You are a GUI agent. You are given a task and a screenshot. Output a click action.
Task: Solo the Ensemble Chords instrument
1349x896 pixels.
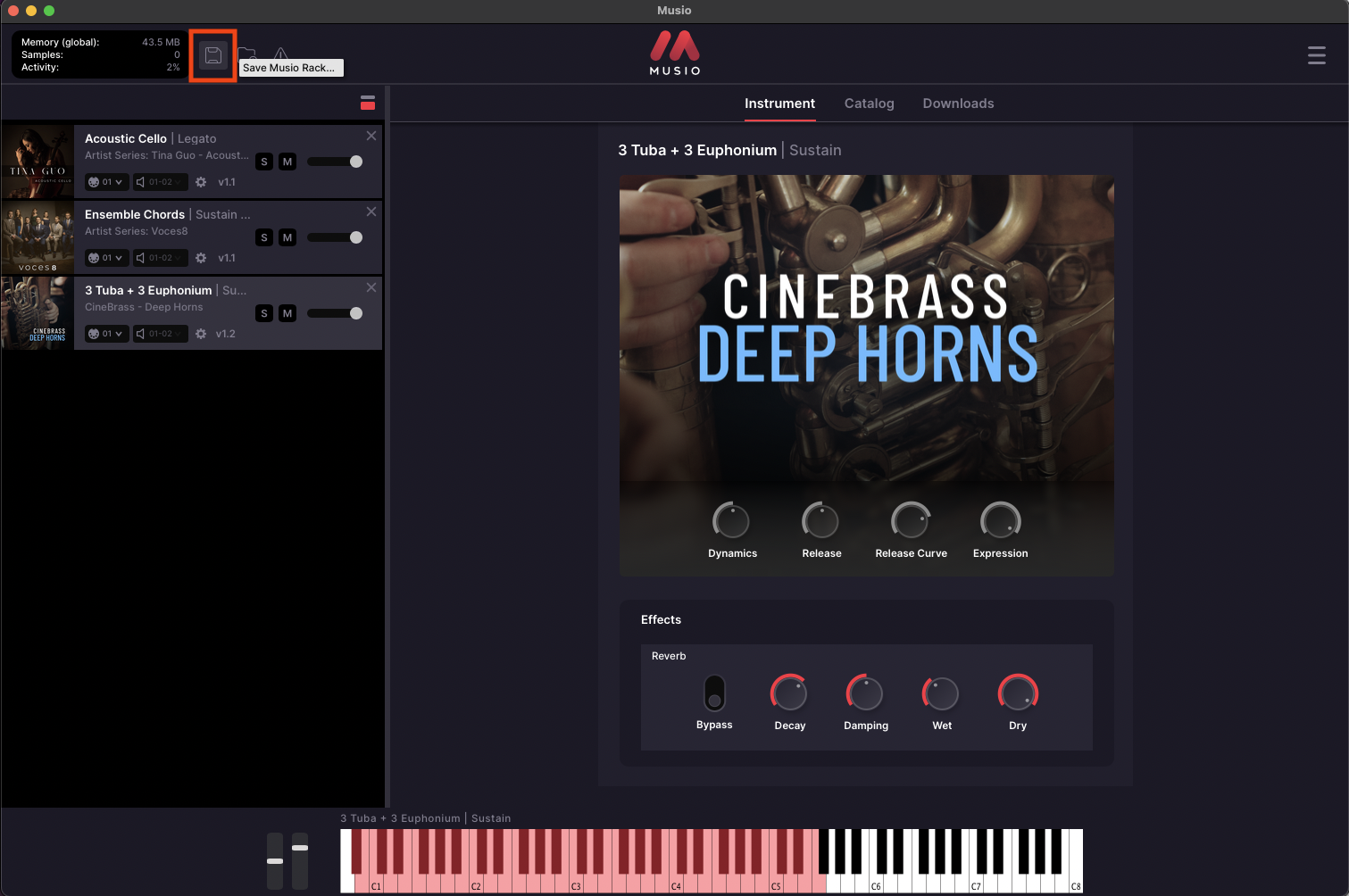pyautogui.click(x=264, y=237)
